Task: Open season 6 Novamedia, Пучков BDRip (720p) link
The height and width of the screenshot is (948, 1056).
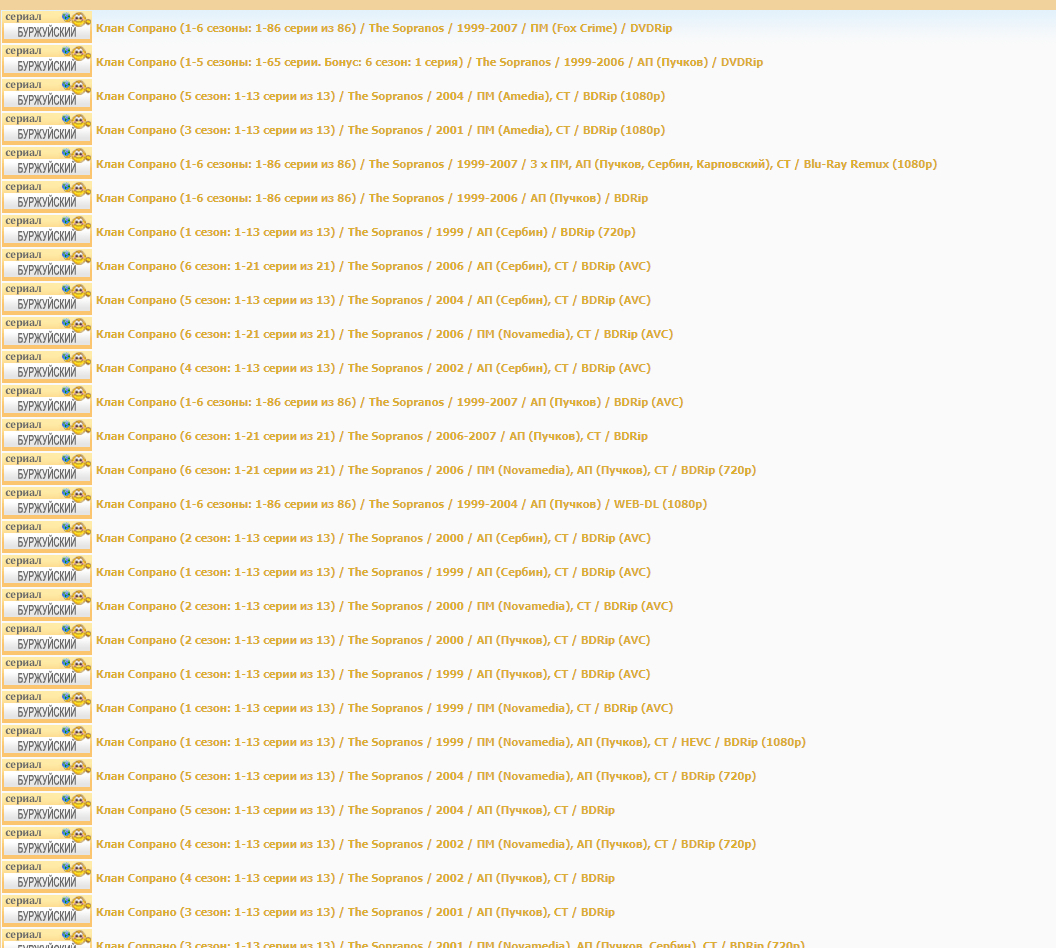Action: coord(426,470)
